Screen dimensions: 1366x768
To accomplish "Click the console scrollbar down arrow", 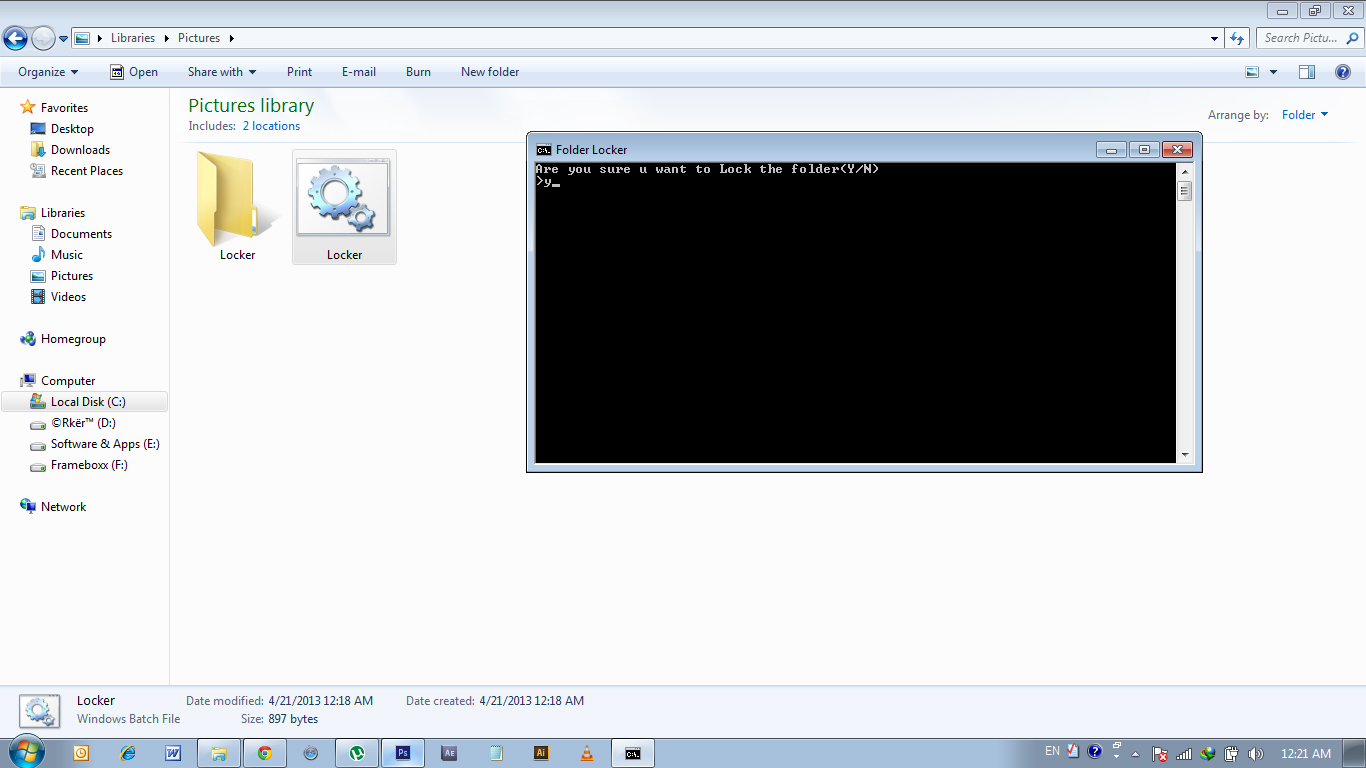I will pyautogui.click(x=1185, y=455).
